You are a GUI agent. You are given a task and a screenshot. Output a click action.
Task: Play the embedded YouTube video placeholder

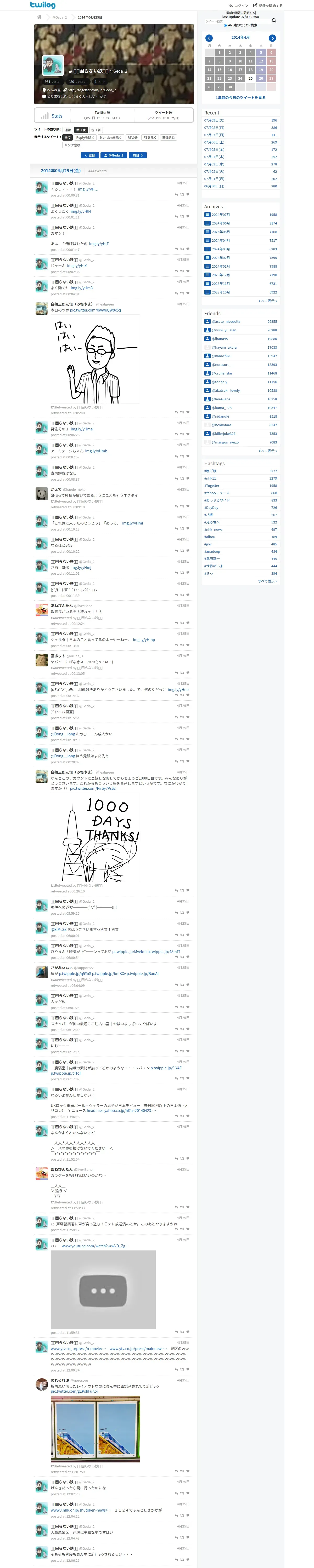click(103, 1290)
